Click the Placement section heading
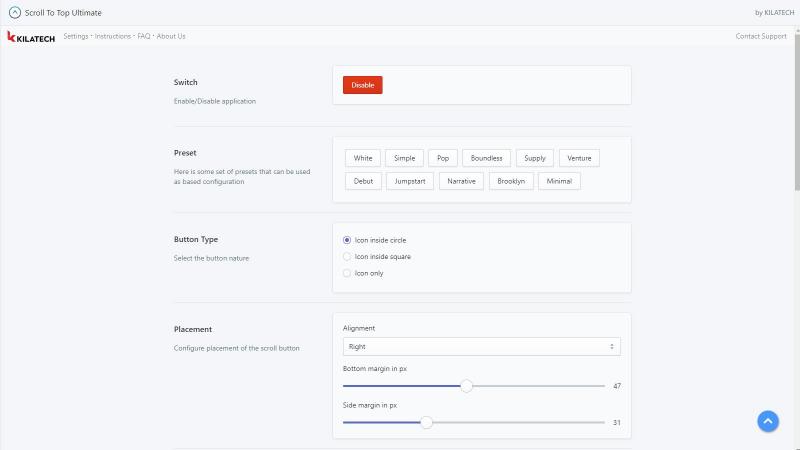 (193, 330)
